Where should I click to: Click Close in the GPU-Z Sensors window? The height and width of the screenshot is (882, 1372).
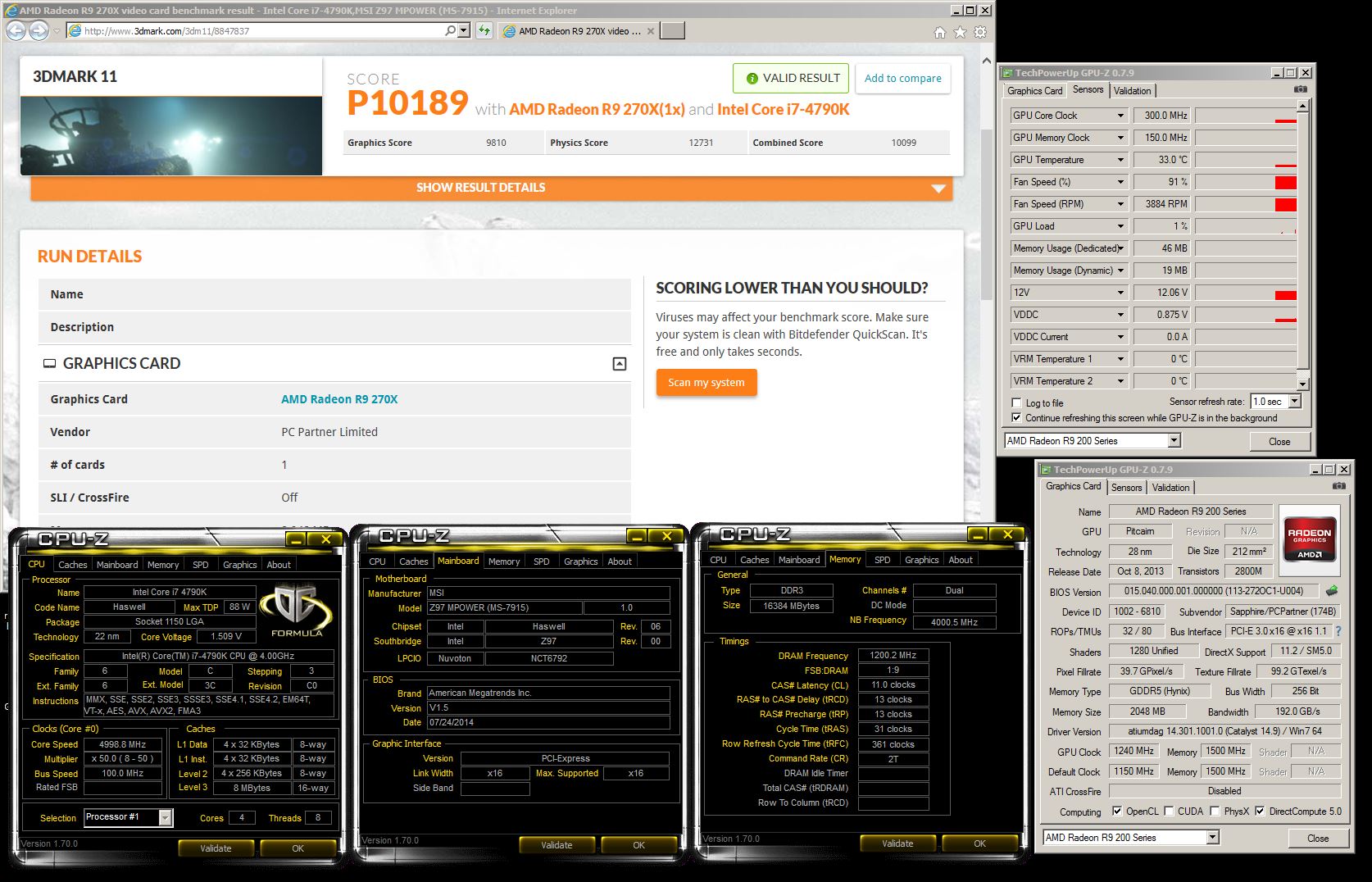(1279, 442)
